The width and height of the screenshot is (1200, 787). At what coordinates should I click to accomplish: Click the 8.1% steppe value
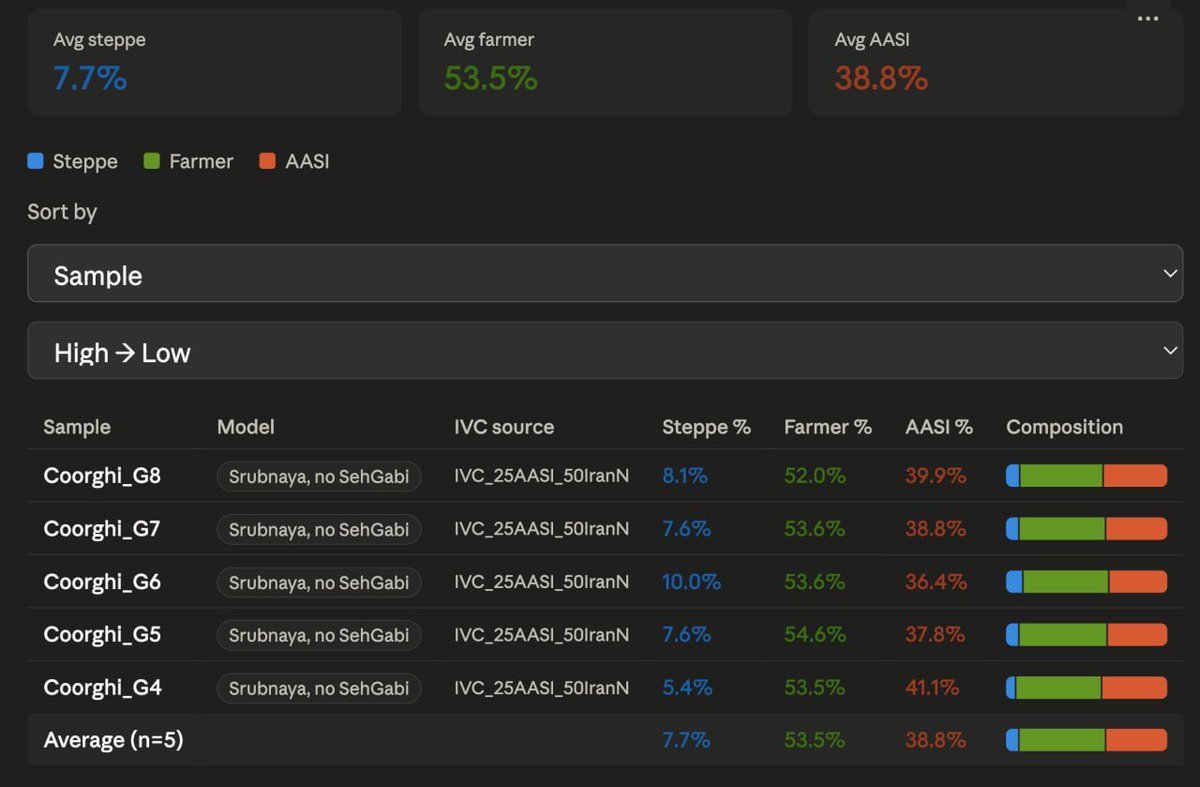685,476
